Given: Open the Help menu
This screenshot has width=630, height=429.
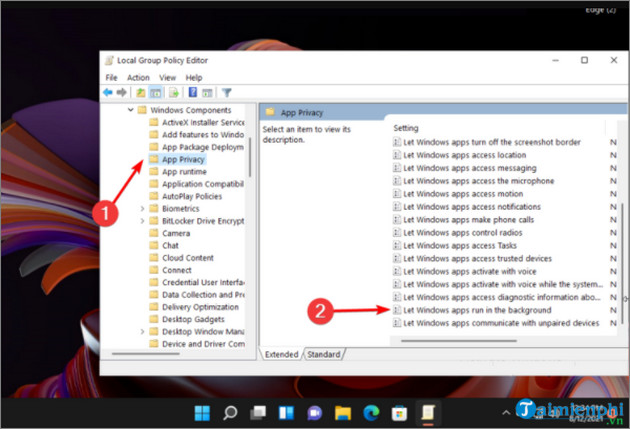Looking at the screenshot, I should 194,78.
